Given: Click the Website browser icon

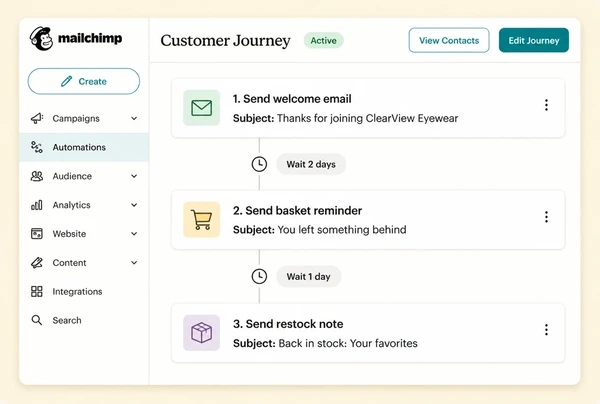Looking at the screenshot, I should click(37, 234).
